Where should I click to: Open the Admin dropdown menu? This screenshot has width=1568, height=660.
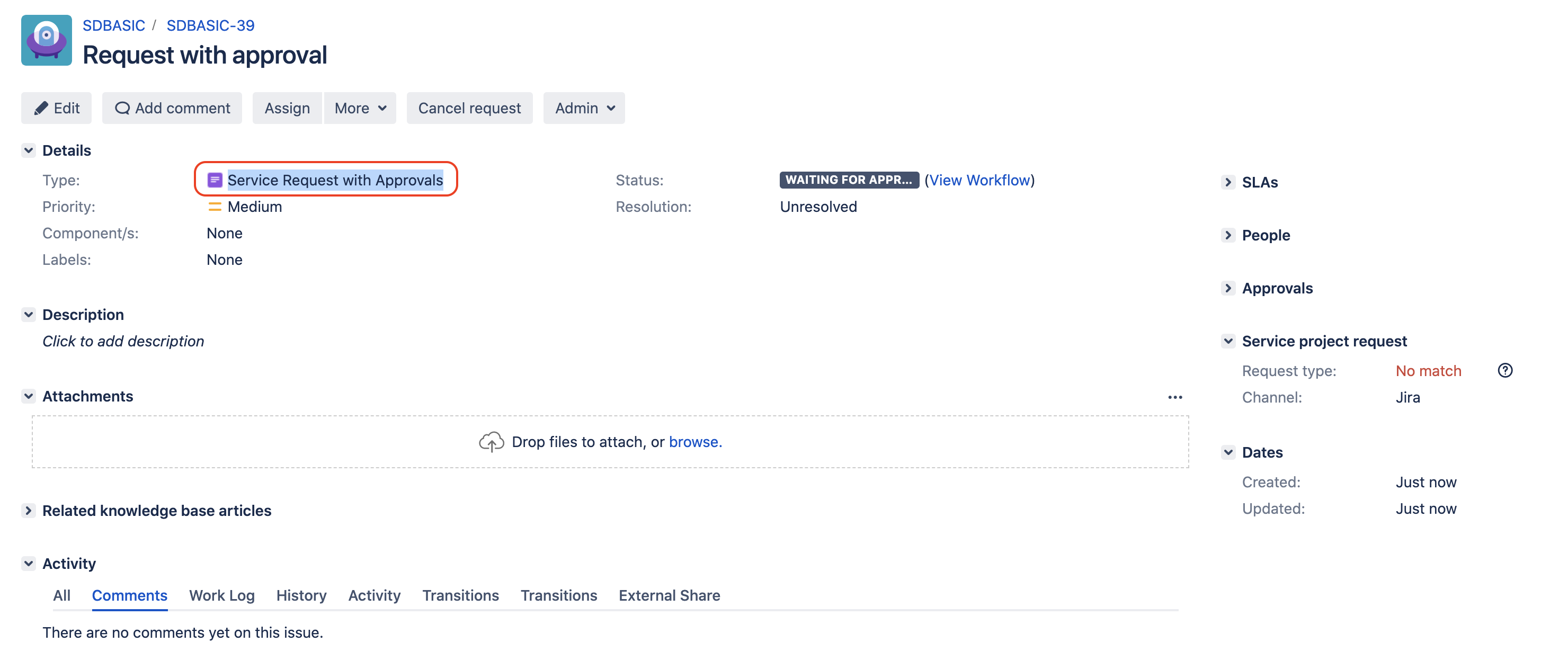pos(584,108)
